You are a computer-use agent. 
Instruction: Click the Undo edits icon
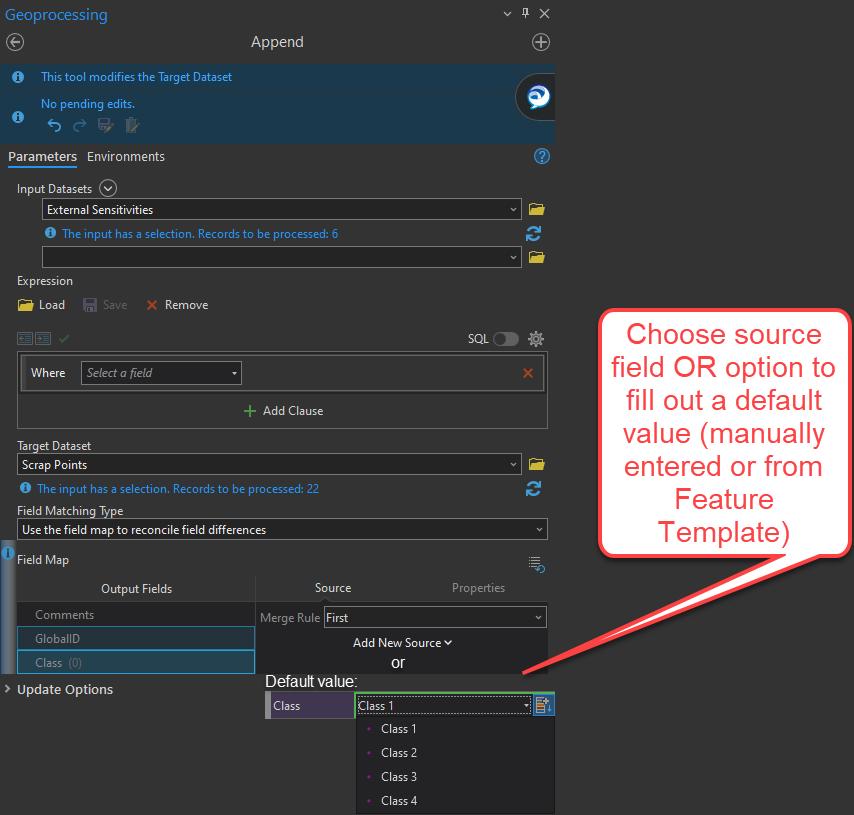(54, 125)
